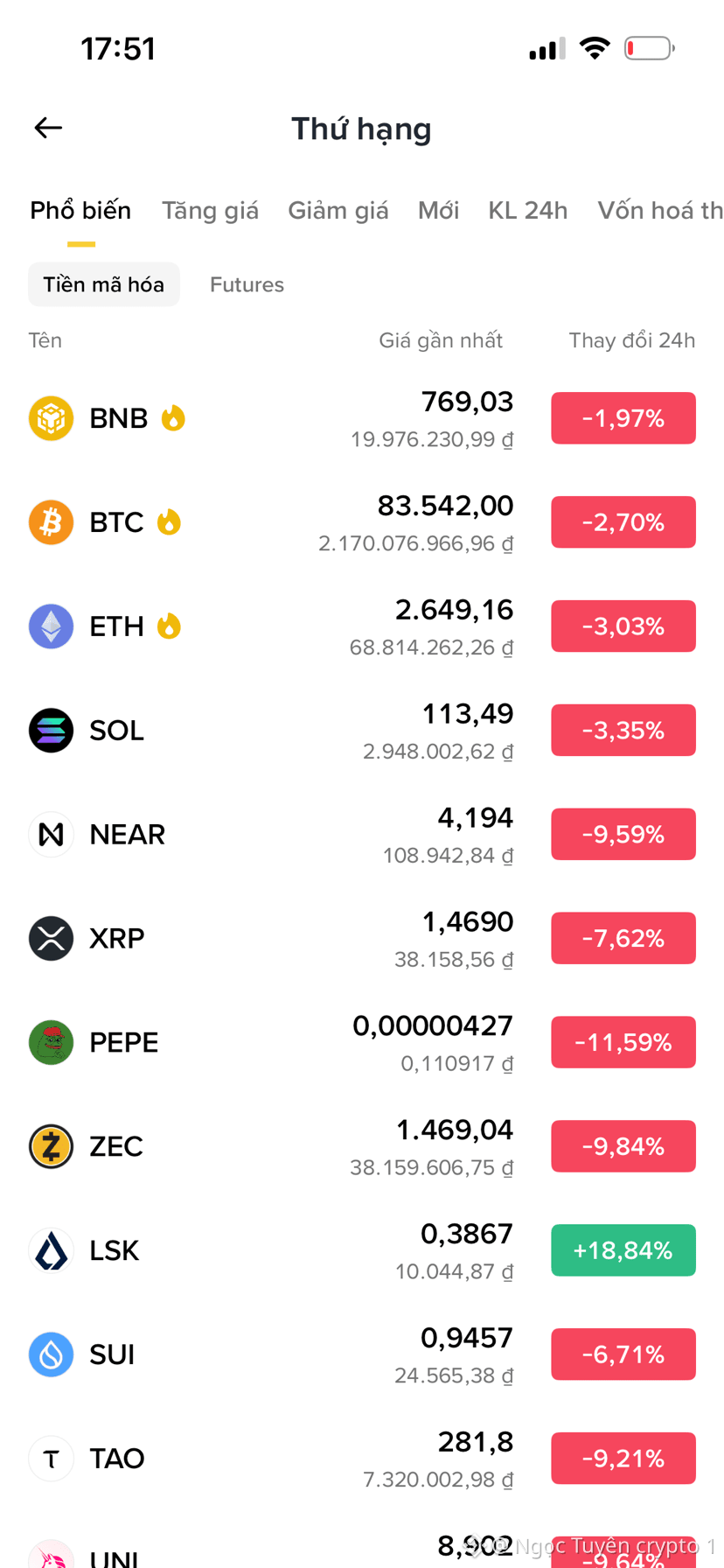Open the BNB coin logo
The image size is (724, 1568).
click(51, 418)
